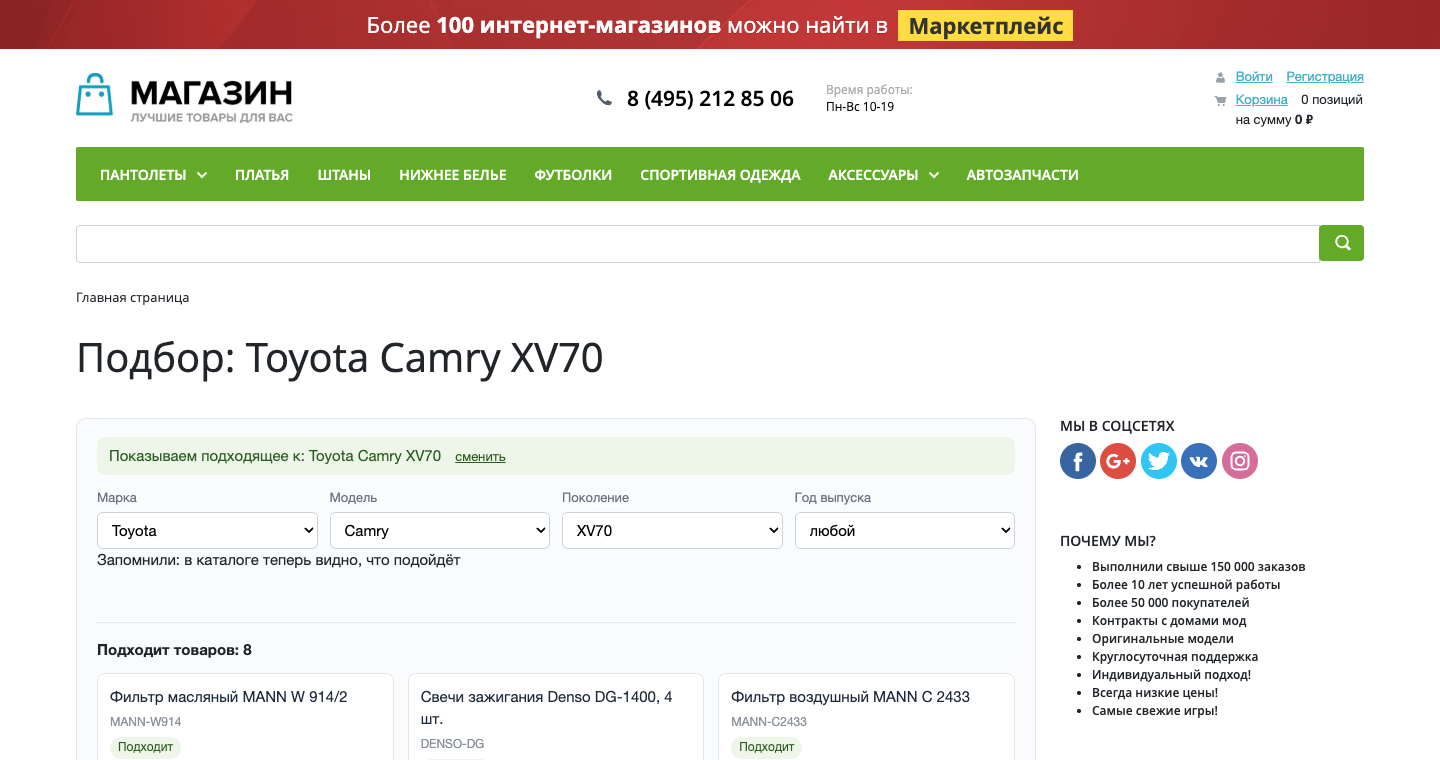1440x760 pixels.
Task: Click the user profile icon near Войти
Action: (x=1220, y=78)
